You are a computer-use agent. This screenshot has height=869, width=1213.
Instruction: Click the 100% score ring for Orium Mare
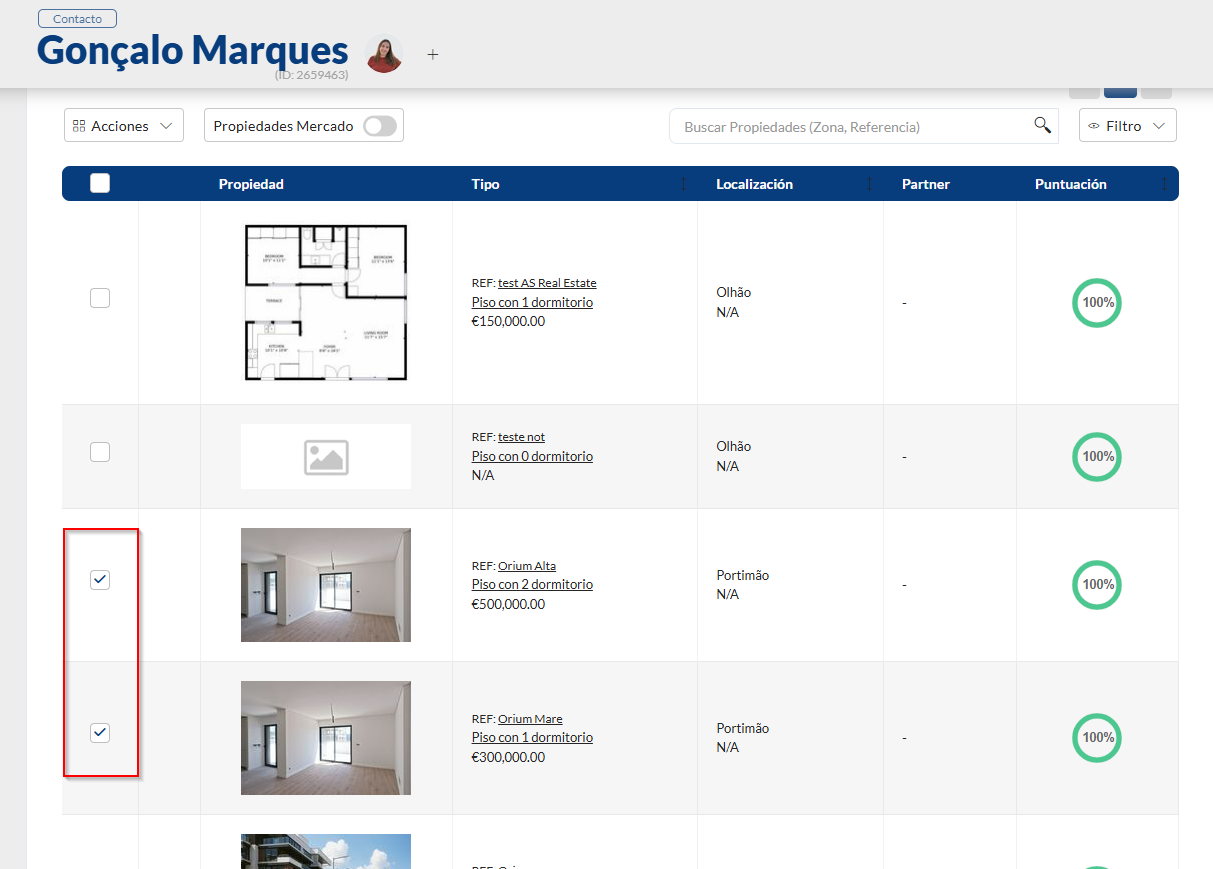1097,737
